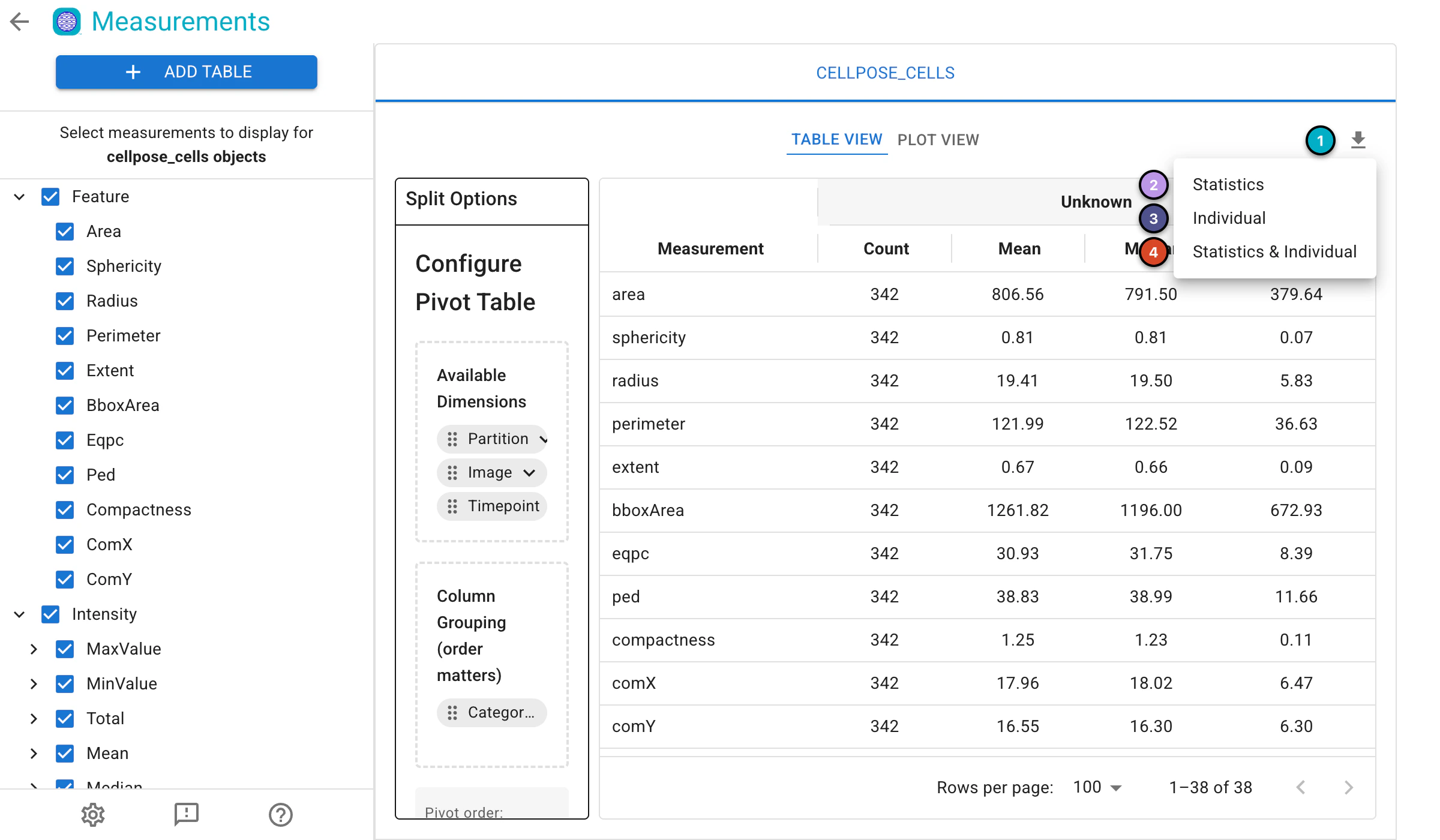This screenshot has height=840, width=1440.
Task: Open help with the question mark icon
Action: coord(280,814)
